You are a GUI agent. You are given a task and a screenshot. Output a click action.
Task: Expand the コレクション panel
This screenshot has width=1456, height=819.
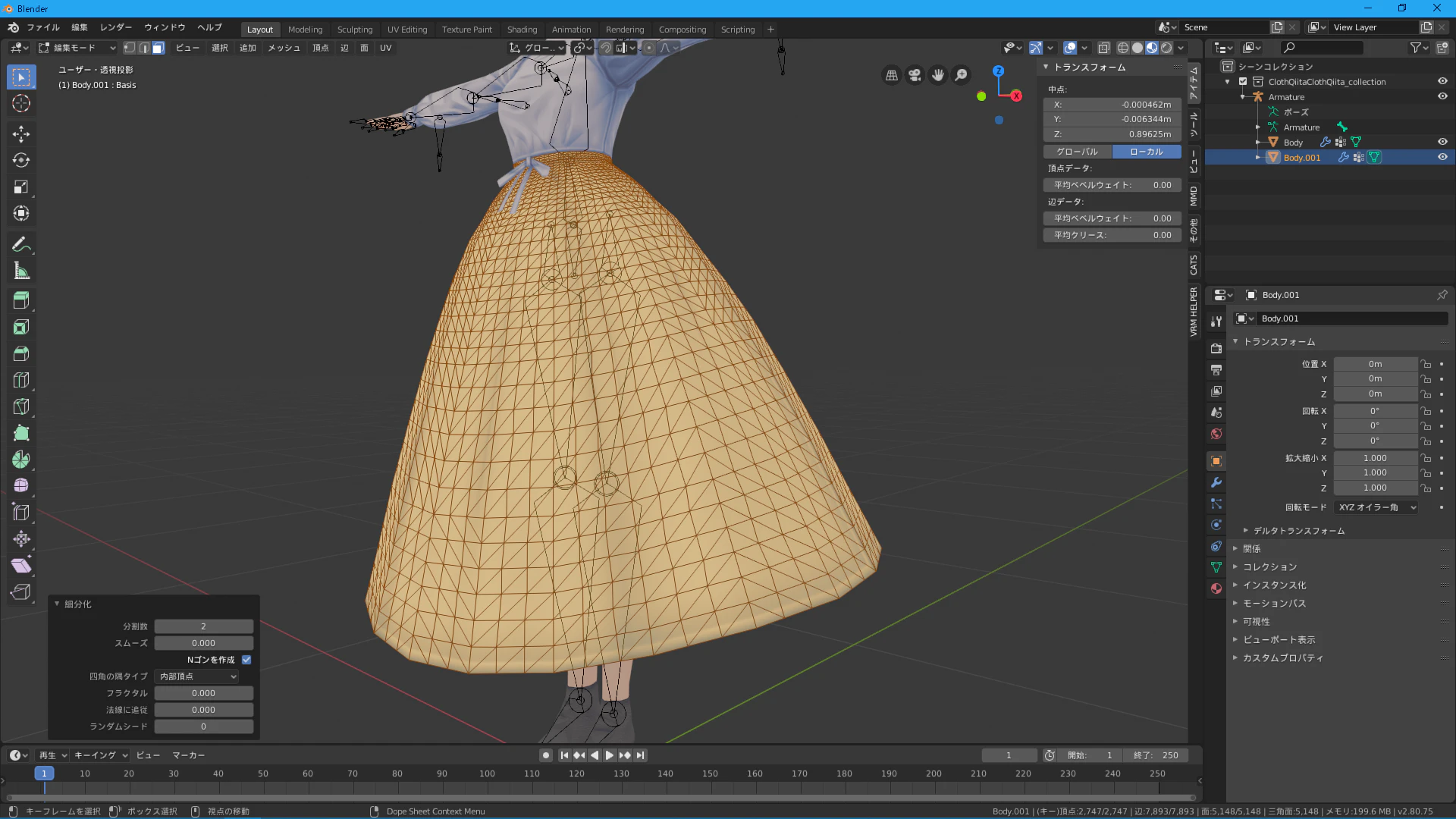(1270, 567)
